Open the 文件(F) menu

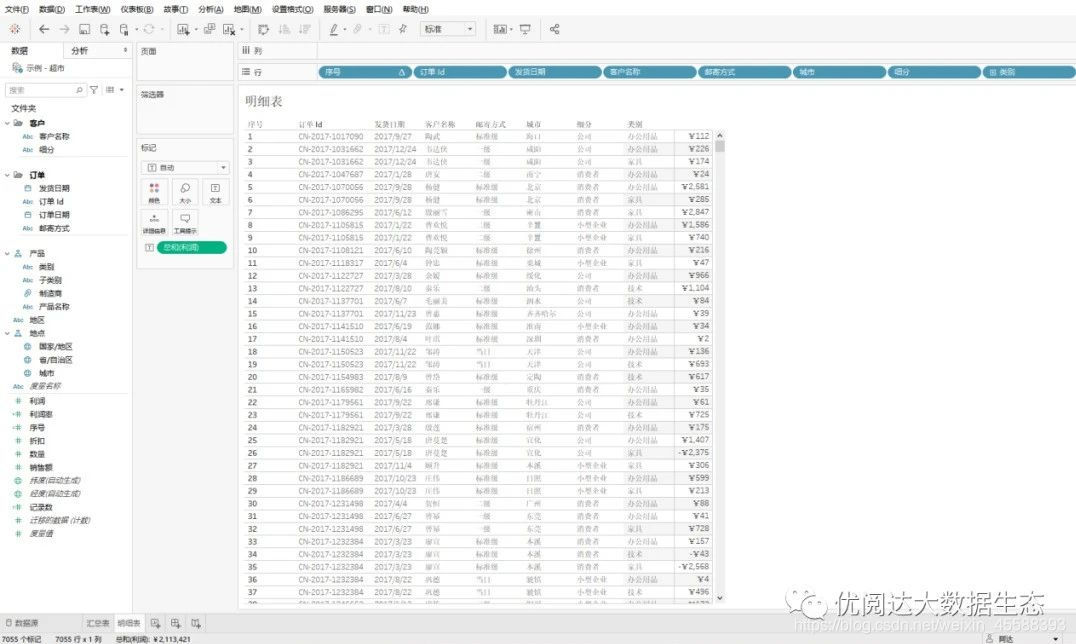17,9
